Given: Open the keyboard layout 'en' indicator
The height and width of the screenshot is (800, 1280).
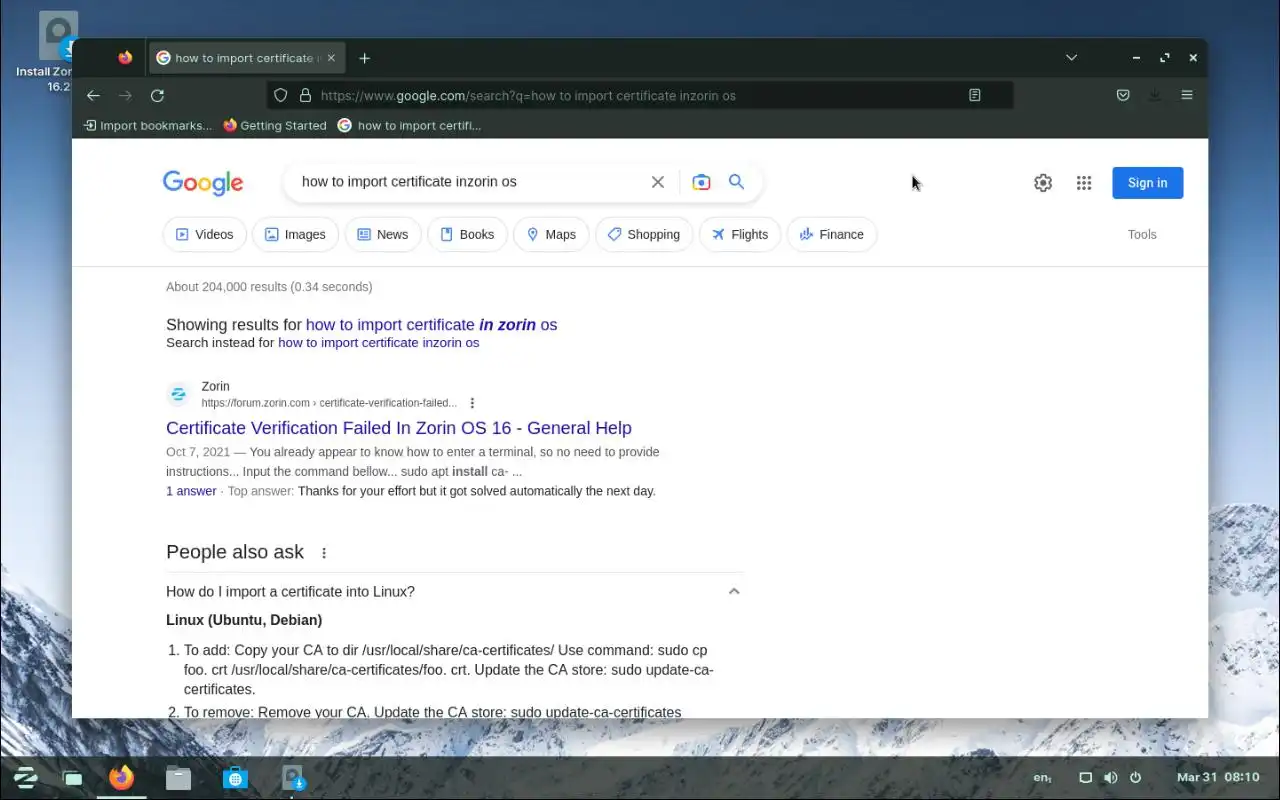Looking at the screenshot, I should [1042, 777].
